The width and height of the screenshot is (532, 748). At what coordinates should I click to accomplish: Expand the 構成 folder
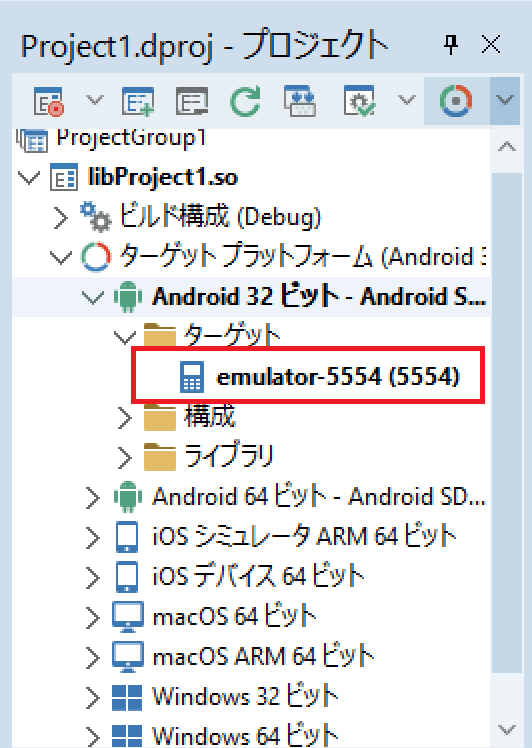[x=125, y=418]
